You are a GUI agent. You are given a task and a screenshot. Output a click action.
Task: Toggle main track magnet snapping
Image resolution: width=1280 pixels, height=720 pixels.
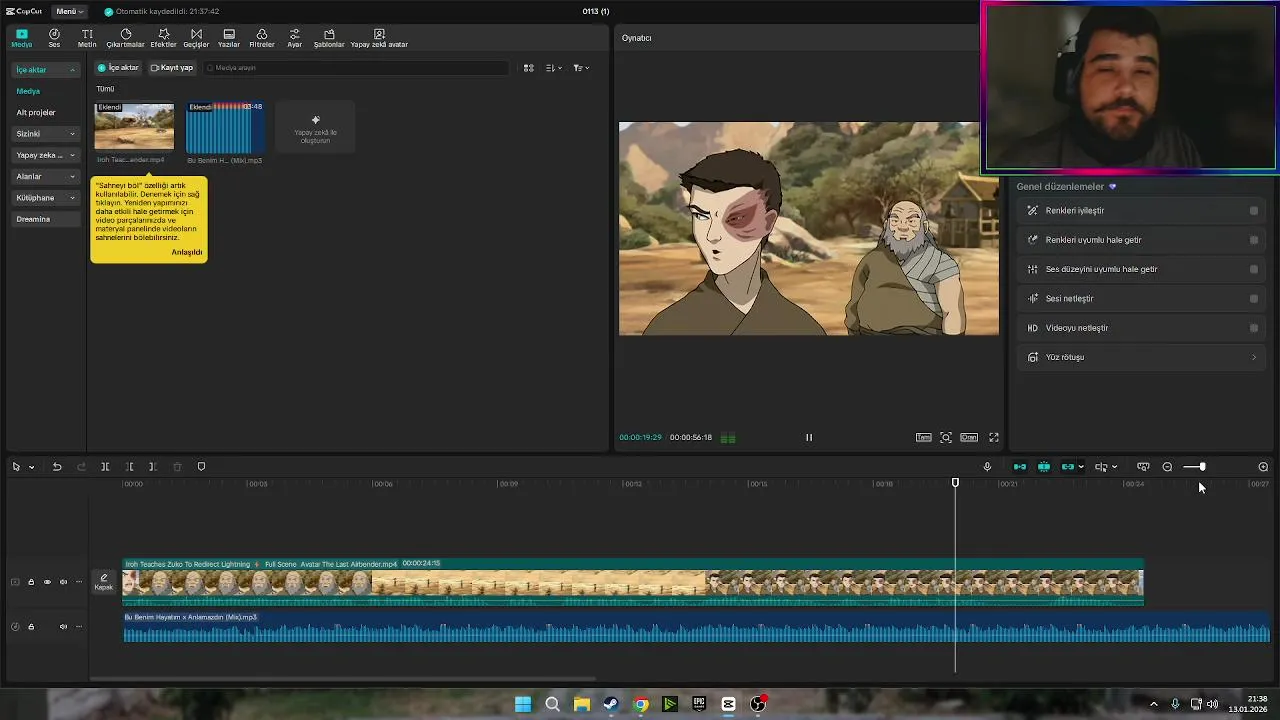[x=1020, y=467]
